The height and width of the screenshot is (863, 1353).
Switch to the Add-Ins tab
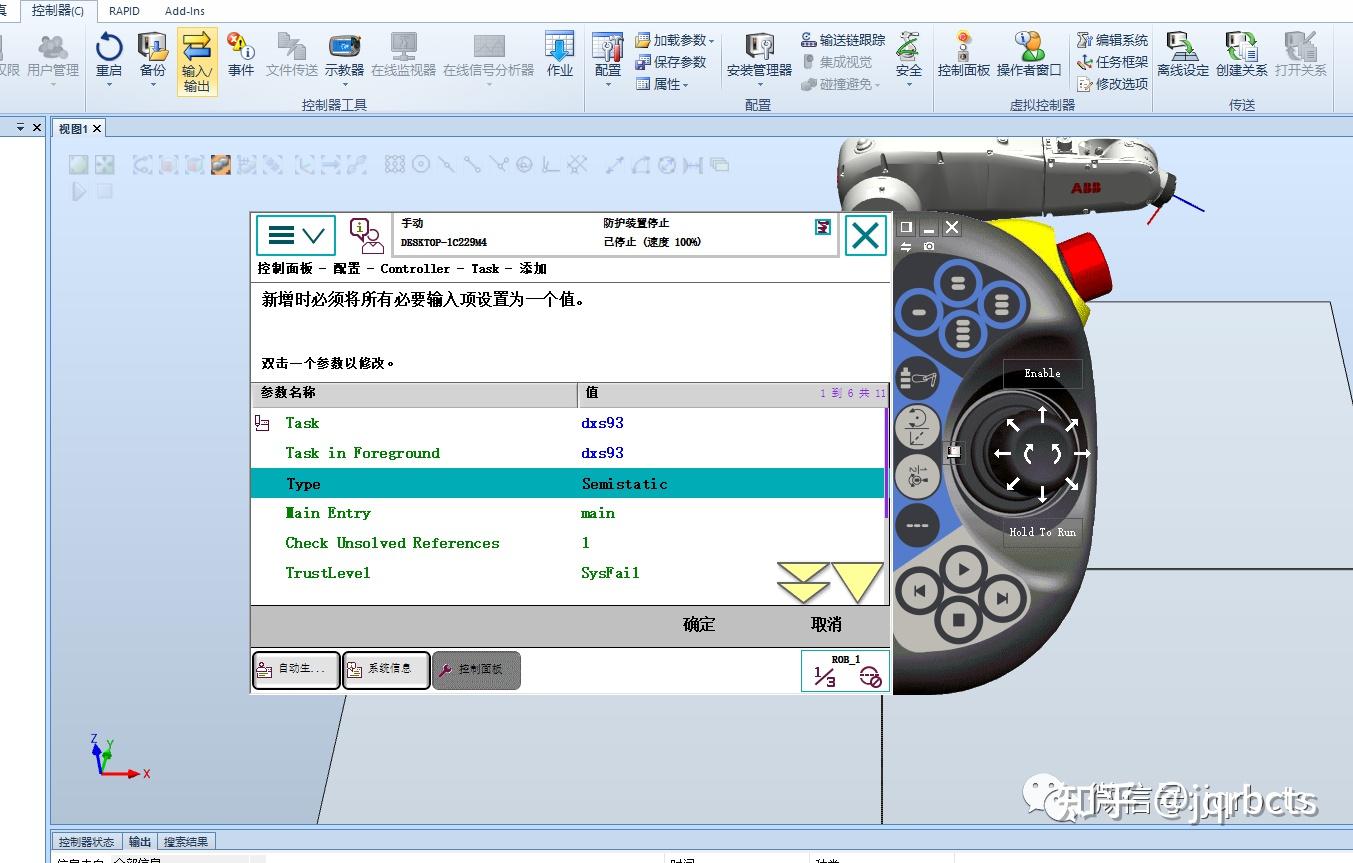tap(183, 11)
